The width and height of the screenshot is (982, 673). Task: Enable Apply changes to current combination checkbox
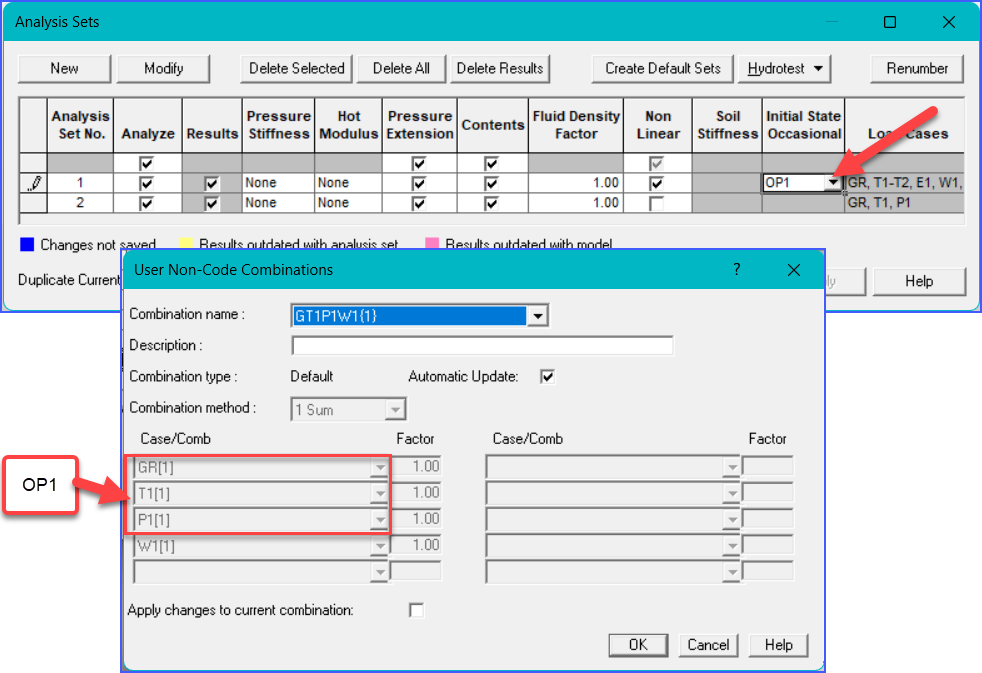click(416, 610)
